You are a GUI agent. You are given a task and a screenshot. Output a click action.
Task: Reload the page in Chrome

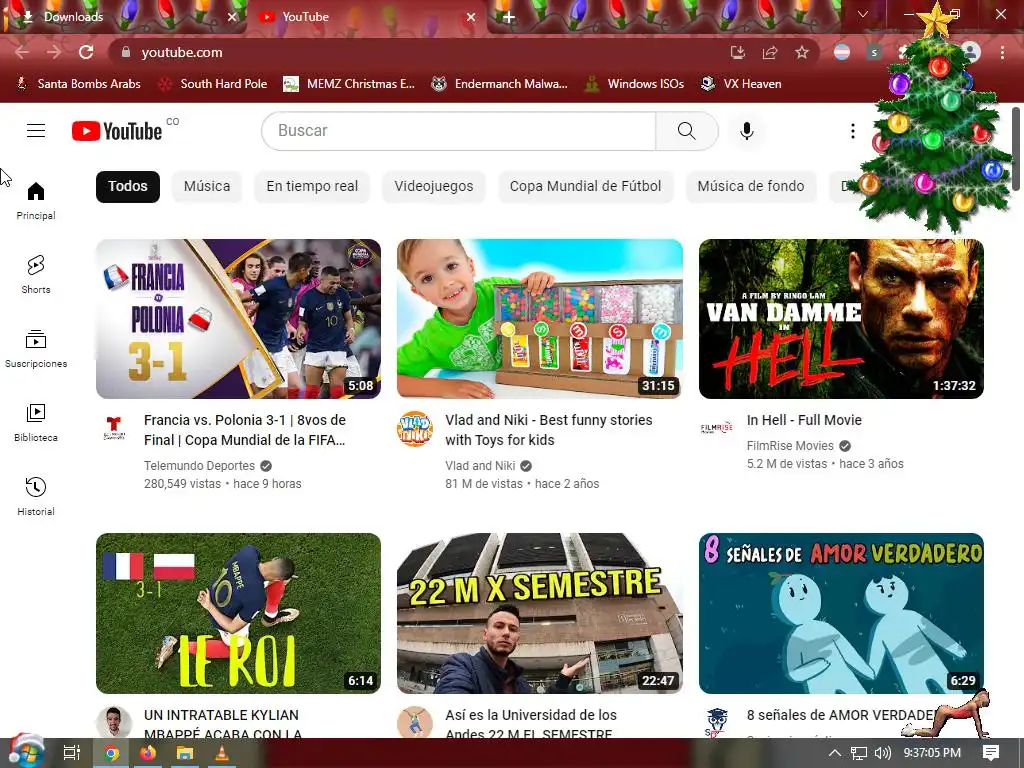point(86,52)
